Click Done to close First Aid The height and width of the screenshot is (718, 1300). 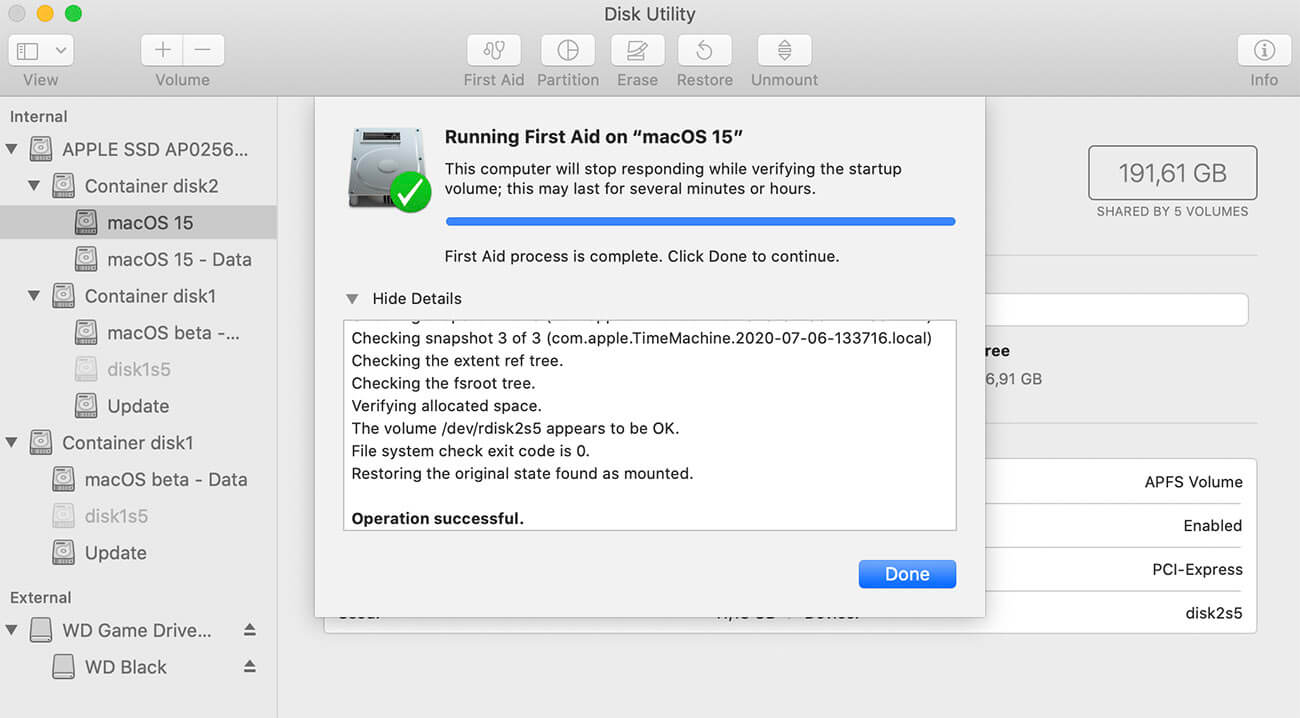(x=907, y=574)
